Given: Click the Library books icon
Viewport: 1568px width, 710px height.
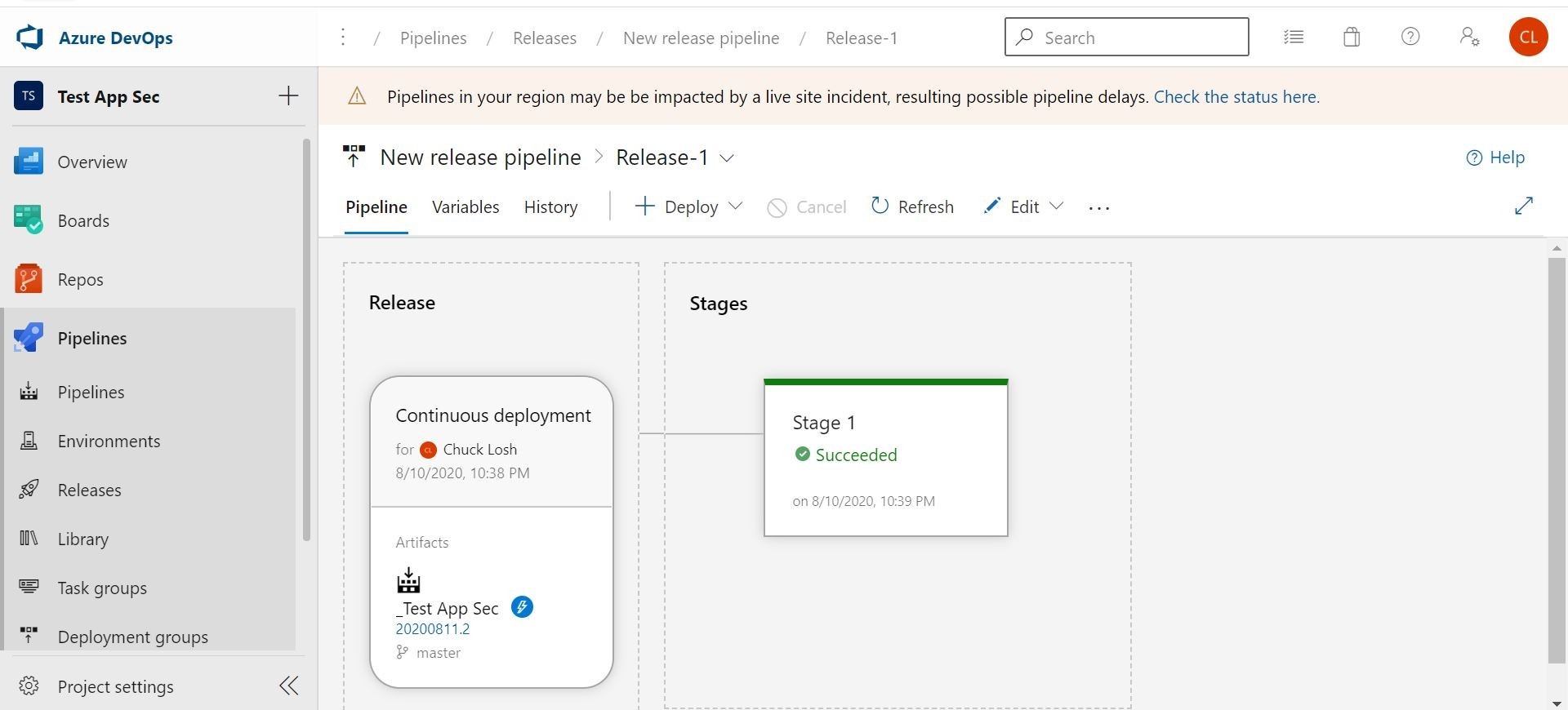Looking at the screenshot, I should 29,539.
